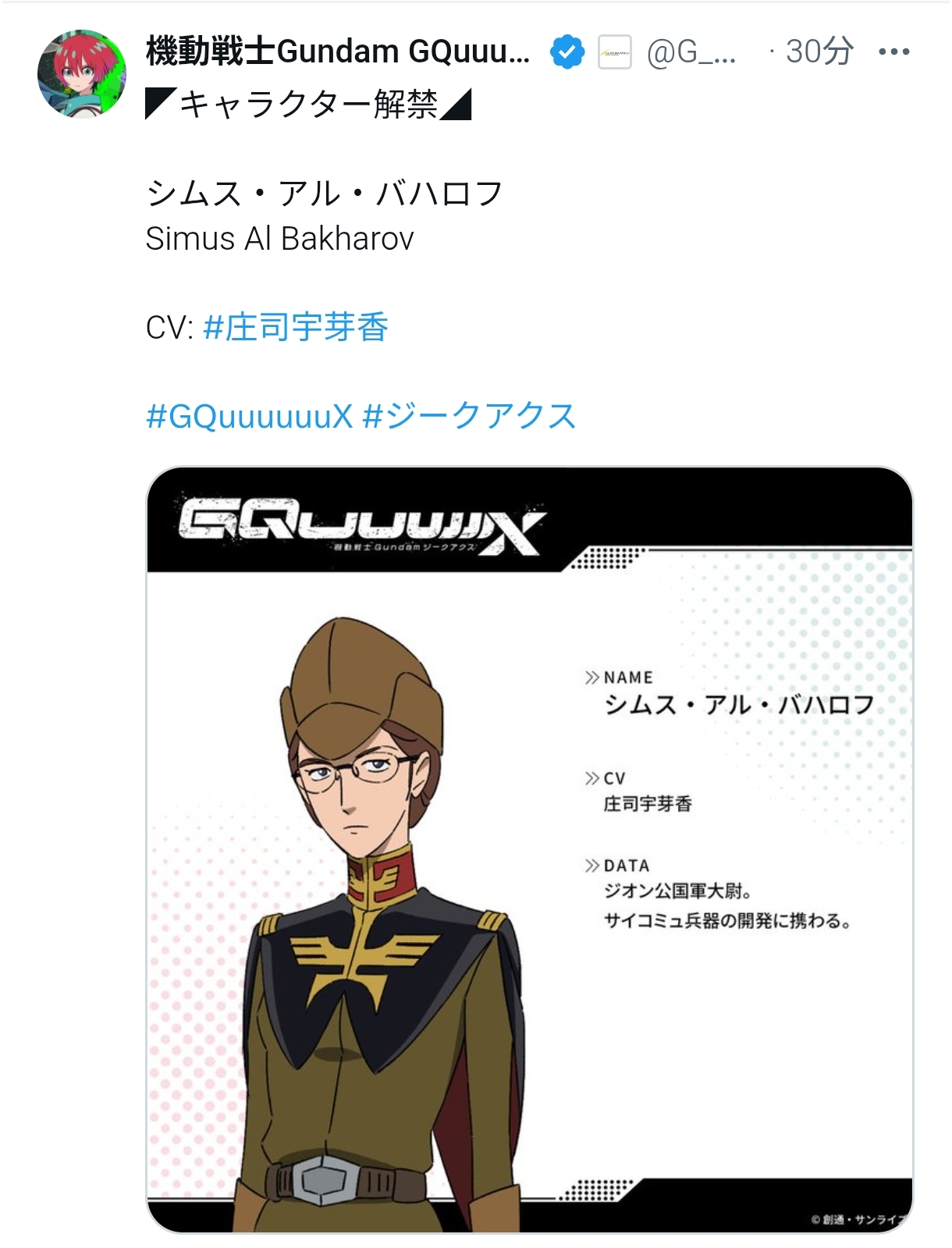The width and height of the screenshot is (952, 1248).
Task: Click the @G_... account handle
Action: (x=691, y=52)
